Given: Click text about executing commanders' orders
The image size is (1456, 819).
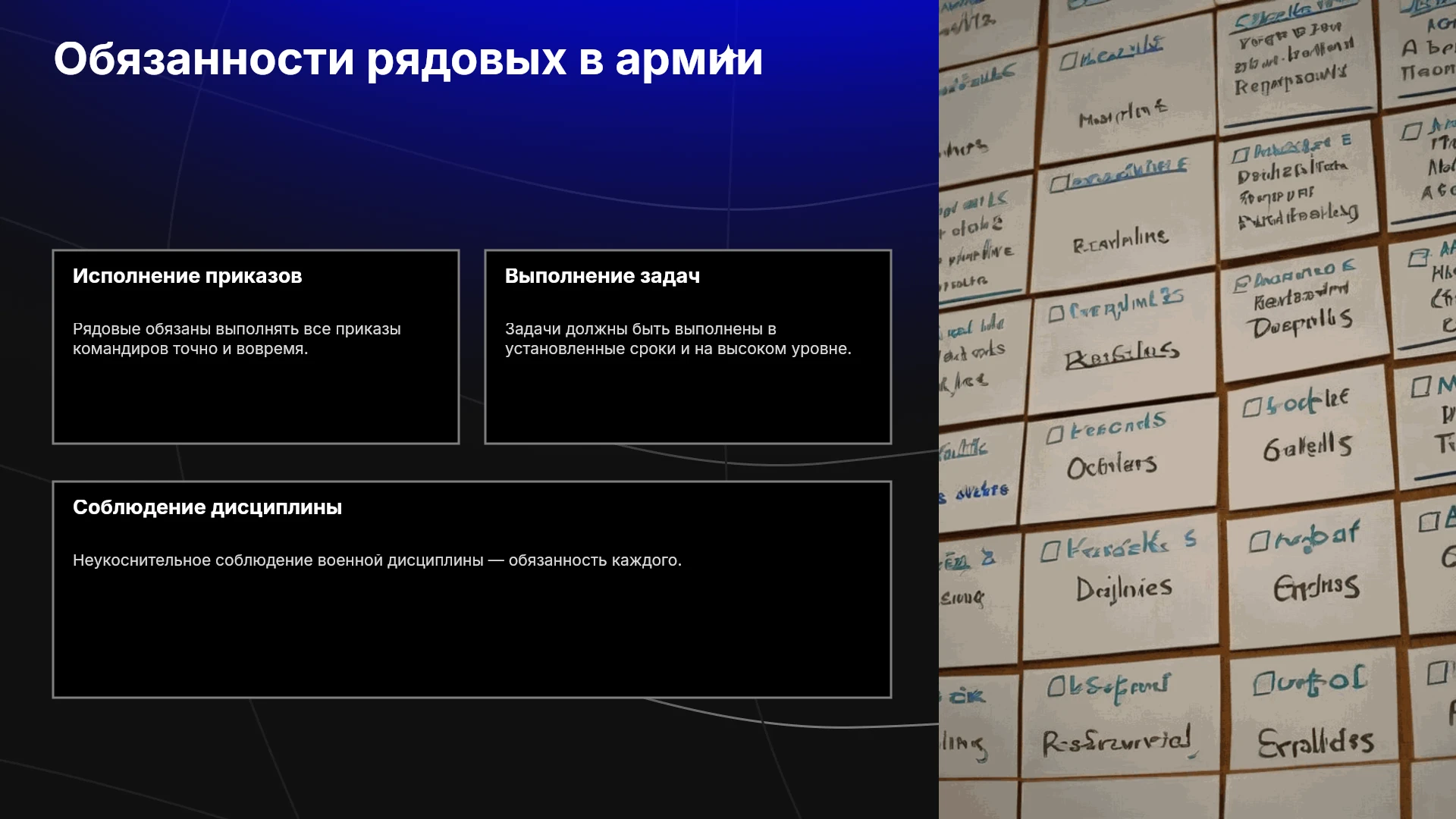Looking at the screenshot, I should point(237,339).
